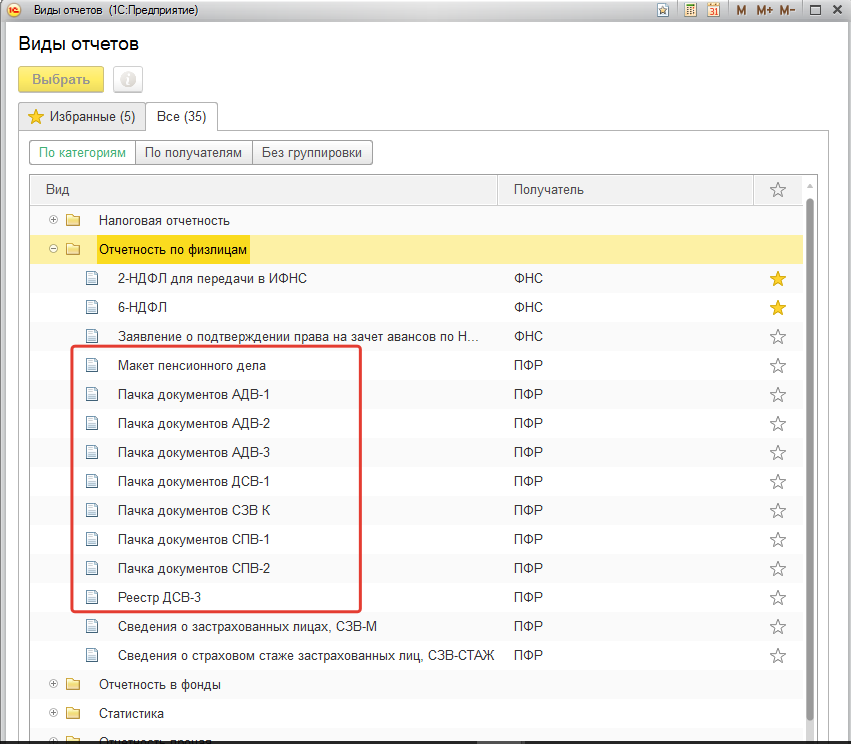Click folder icon of Статистика
The width and height of the screenshot is (851, 744).
pos(73,713)
